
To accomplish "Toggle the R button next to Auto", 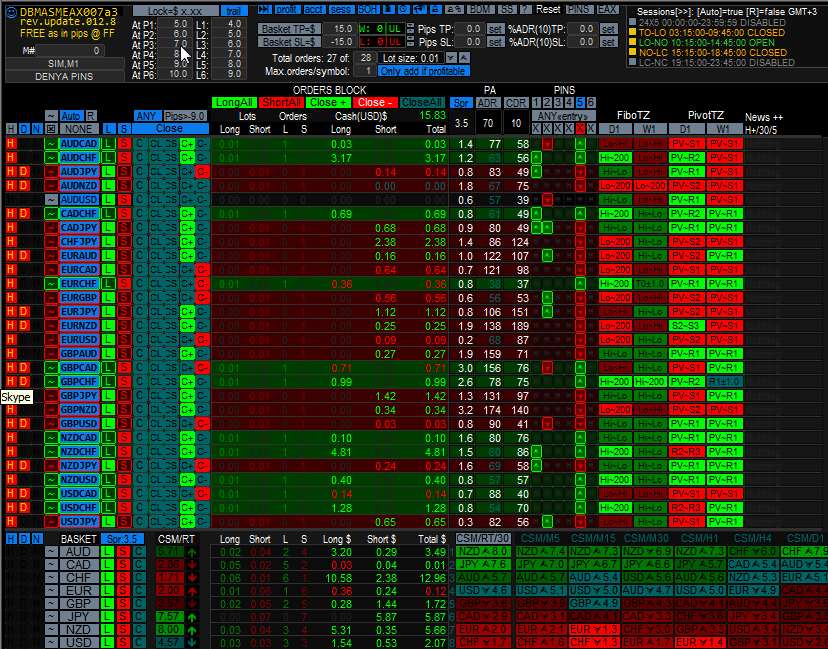I will click(x=91, y=116).
